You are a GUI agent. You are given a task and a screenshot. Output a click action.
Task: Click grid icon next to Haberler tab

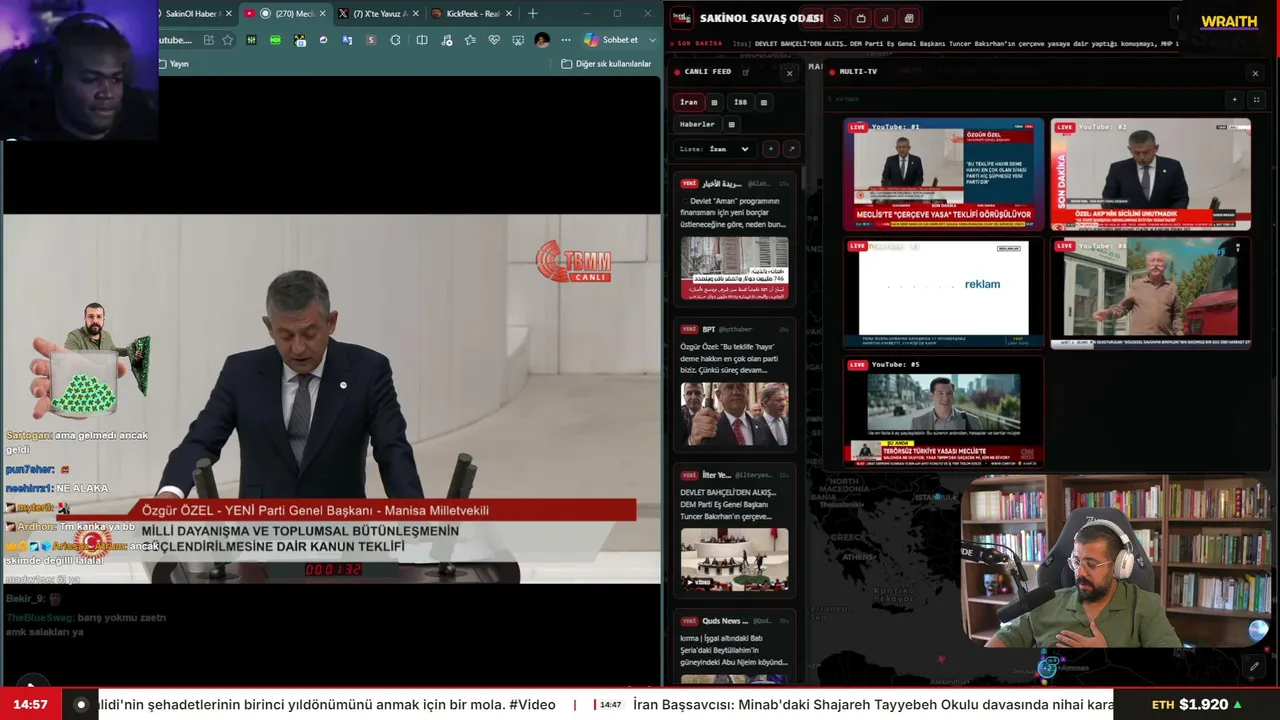731,125
